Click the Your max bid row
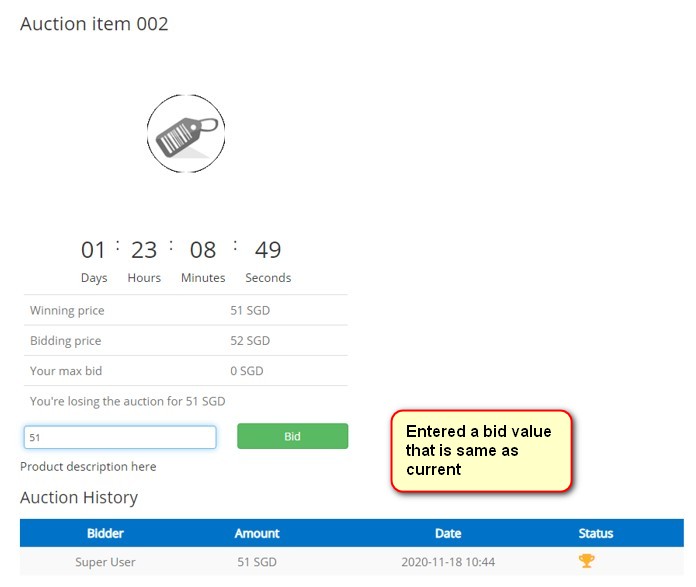This screenshot has height=587, width=696. coord(185,371)
